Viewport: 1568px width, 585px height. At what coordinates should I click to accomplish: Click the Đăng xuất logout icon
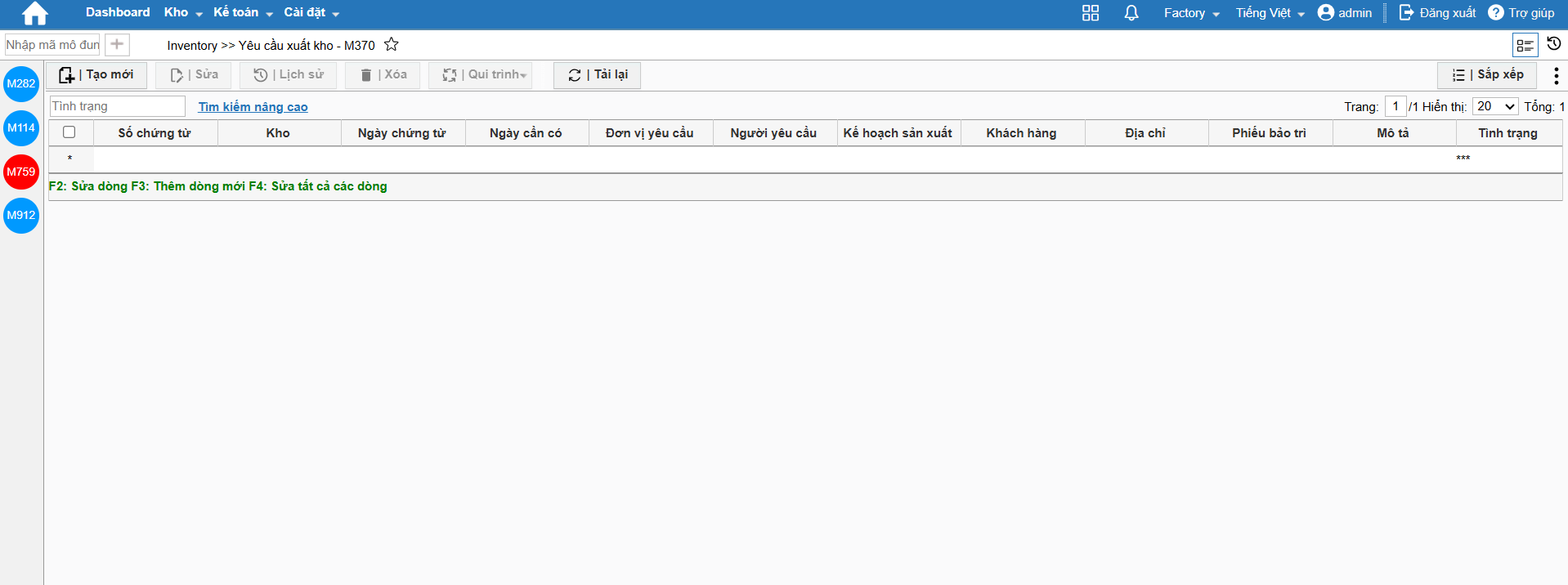point(1407,12)
